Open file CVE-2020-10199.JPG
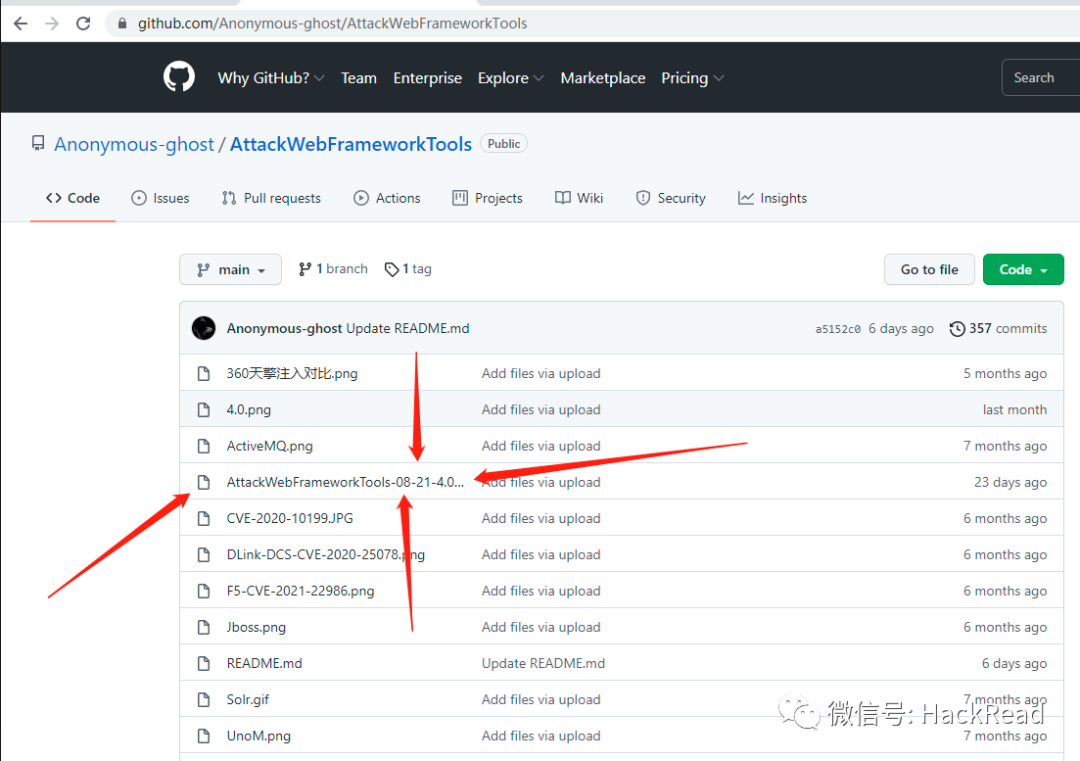The height and width of the screenshot is (761, 1080). pos(290,519)
